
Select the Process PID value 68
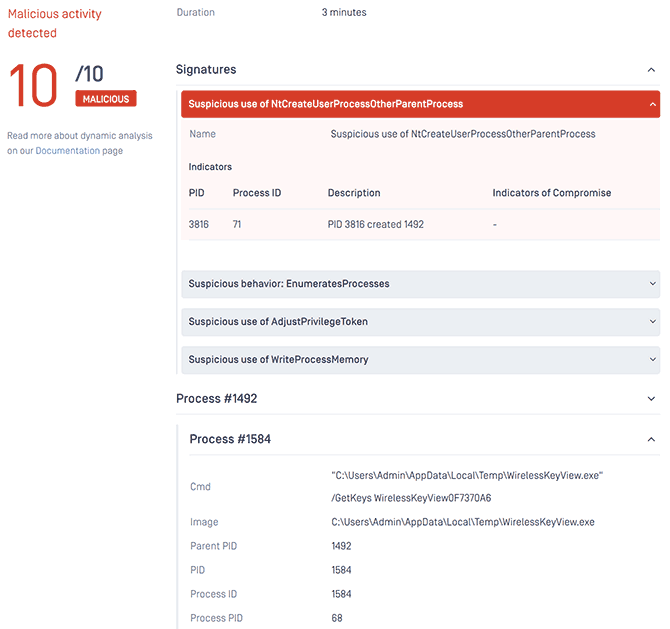click(x=337, y=618)
